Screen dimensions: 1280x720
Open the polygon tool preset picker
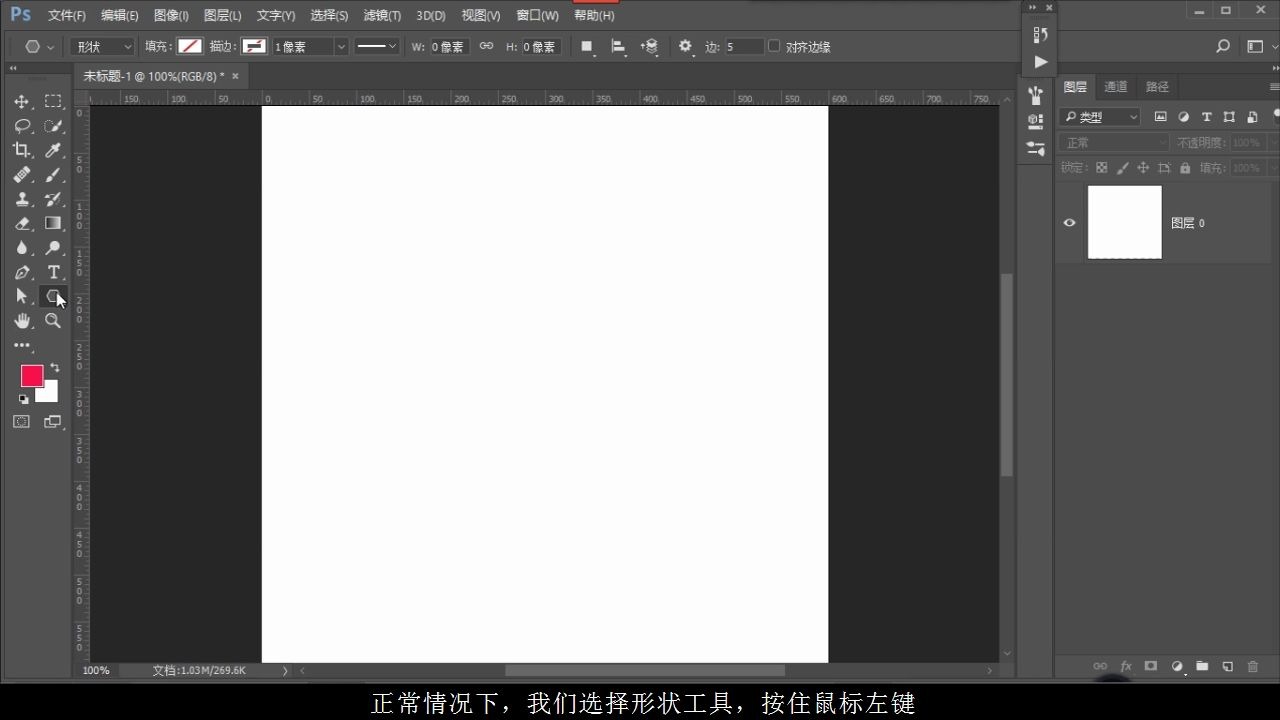(x=38, y=46)
